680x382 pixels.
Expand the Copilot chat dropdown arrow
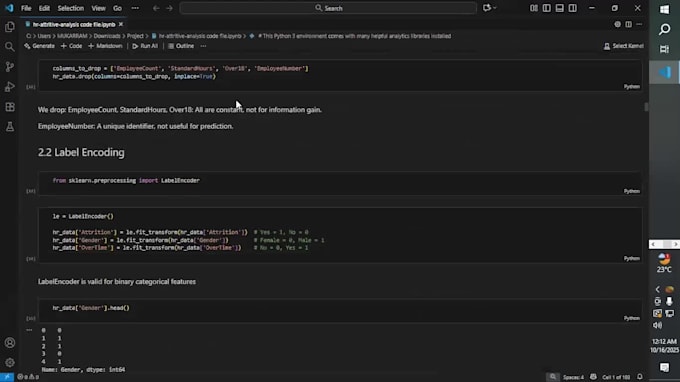tap(495, 8)
